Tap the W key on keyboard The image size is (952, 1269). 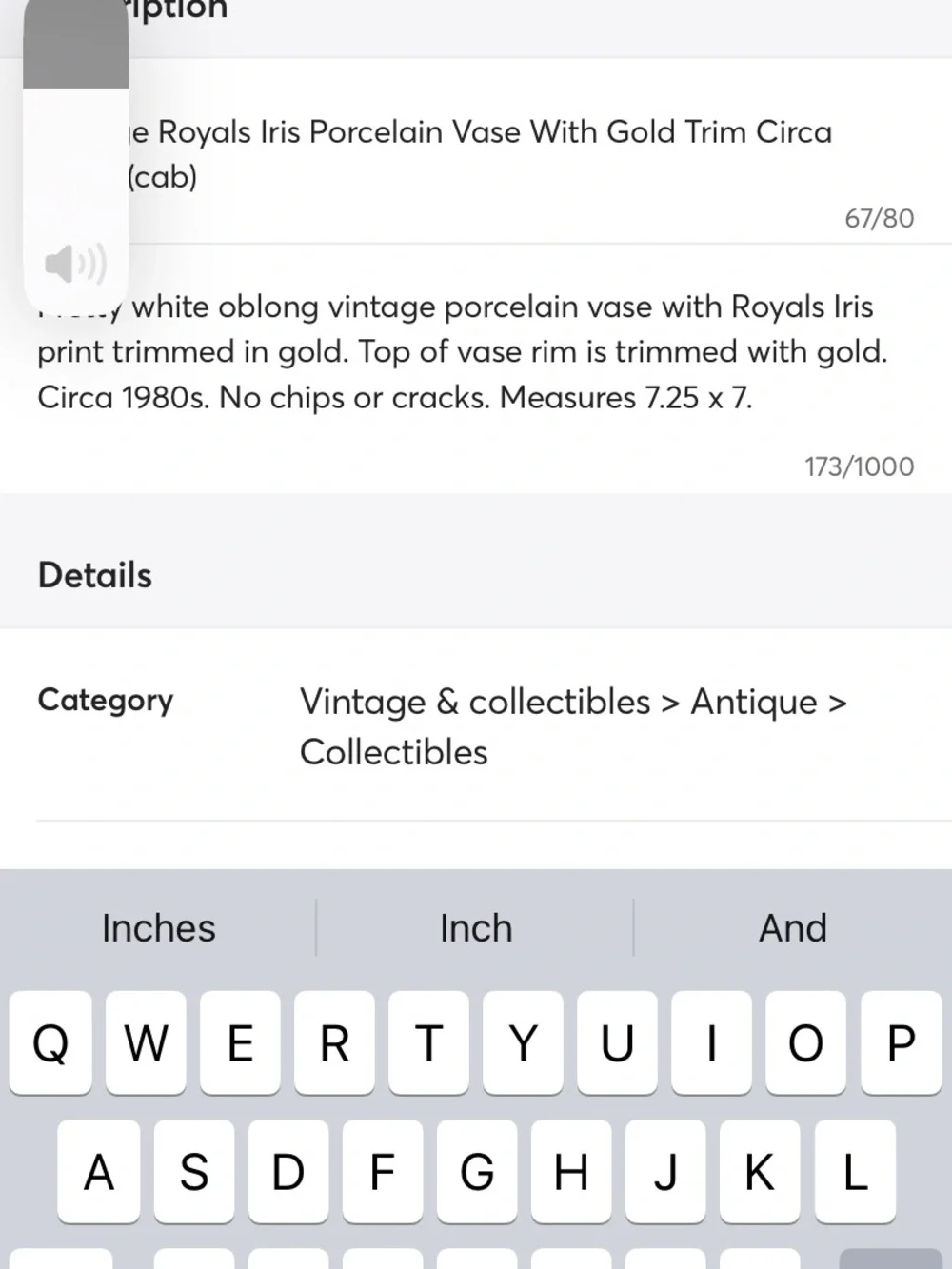coord(146,1042)
